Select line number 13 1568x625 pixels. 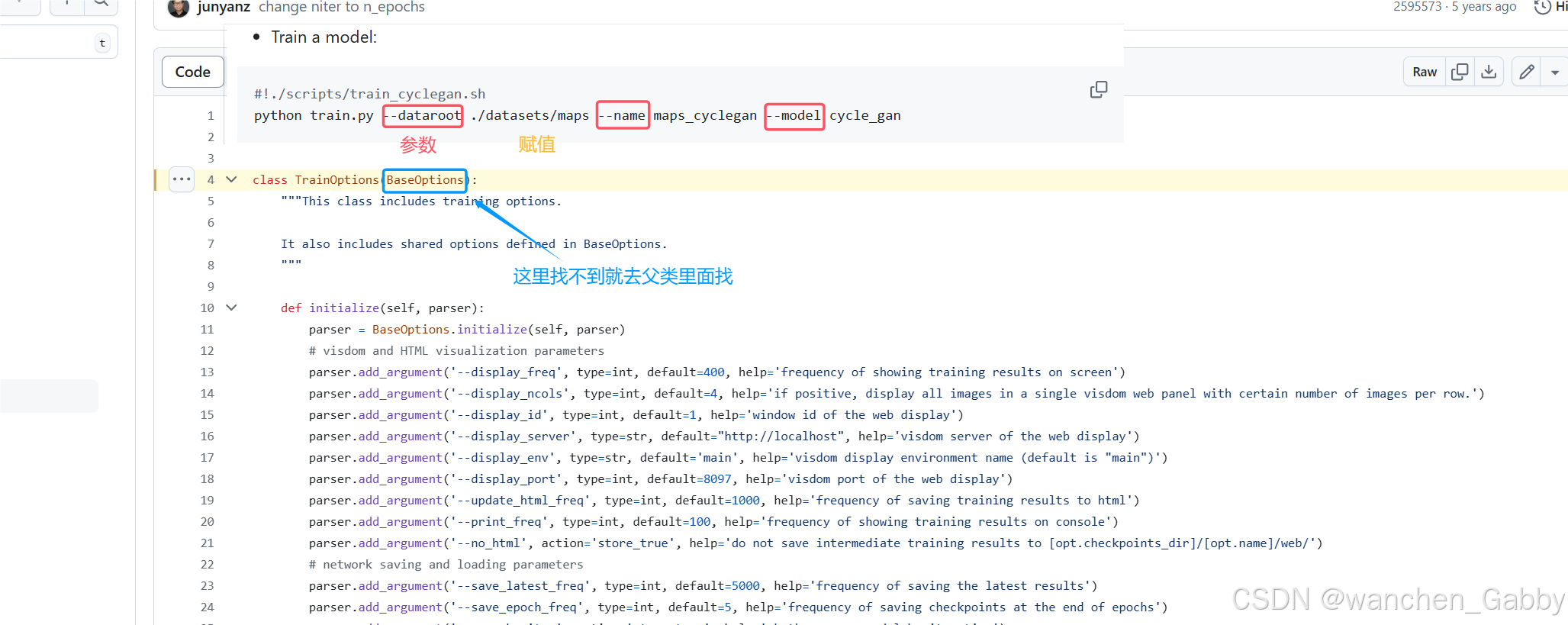[207, 372]
